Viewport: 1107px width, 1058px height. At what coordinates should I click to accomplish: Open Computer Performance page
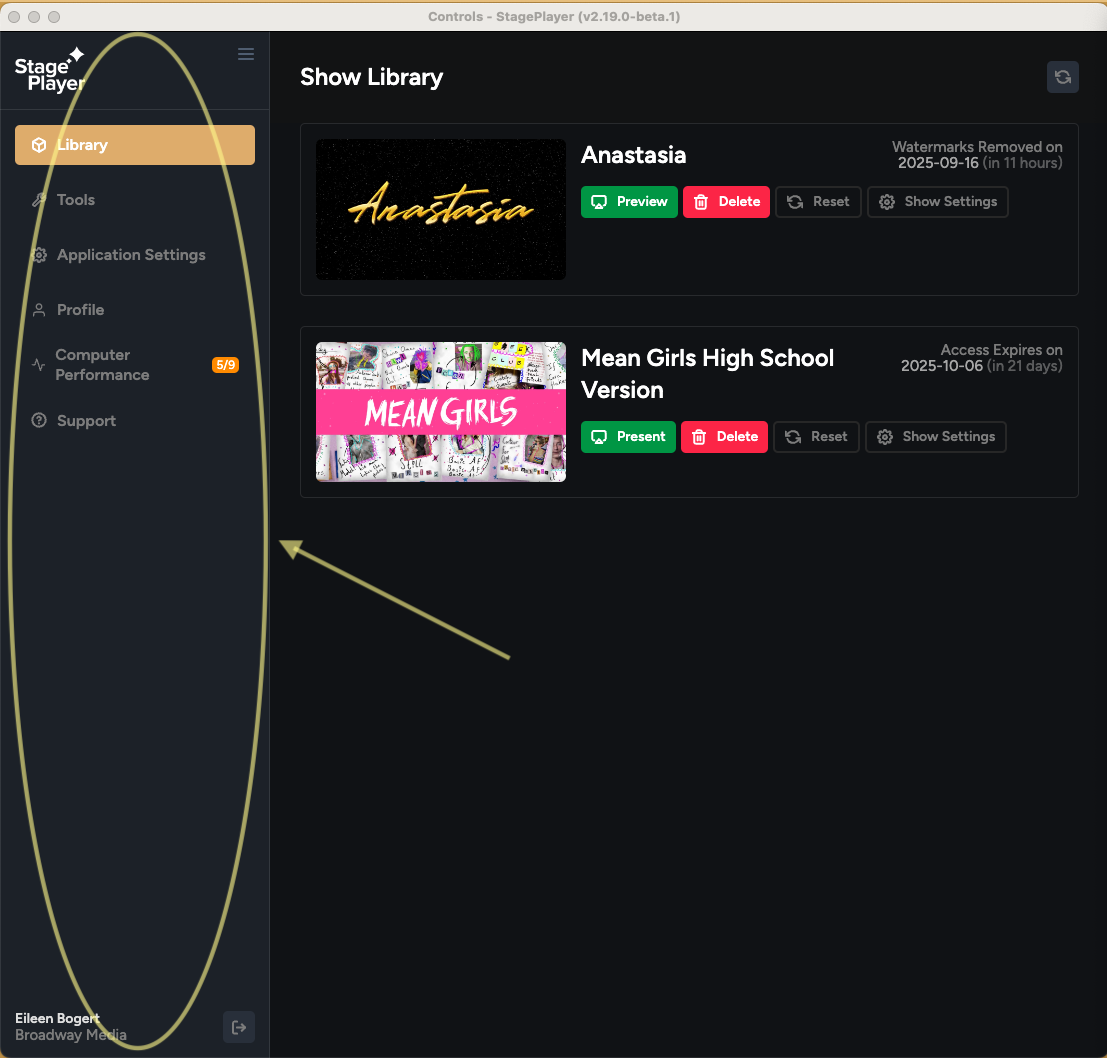pyautogui.click(x=135, y=365)
